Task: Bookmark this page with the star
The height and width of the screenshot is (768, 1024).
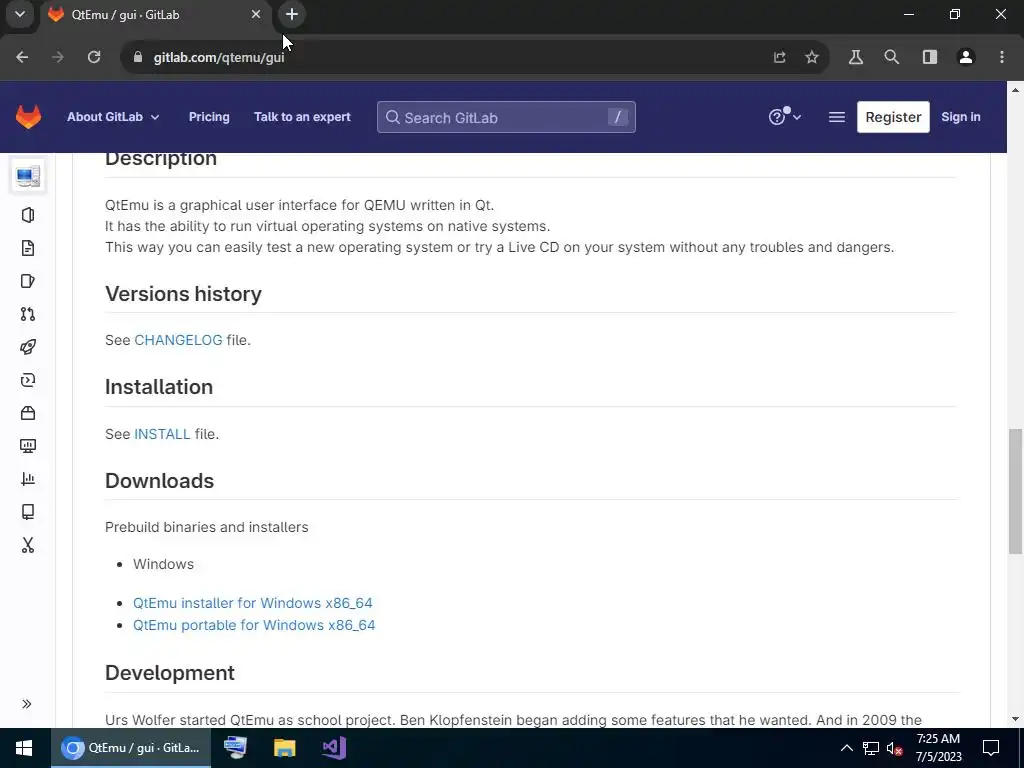Action: (812, 57)
